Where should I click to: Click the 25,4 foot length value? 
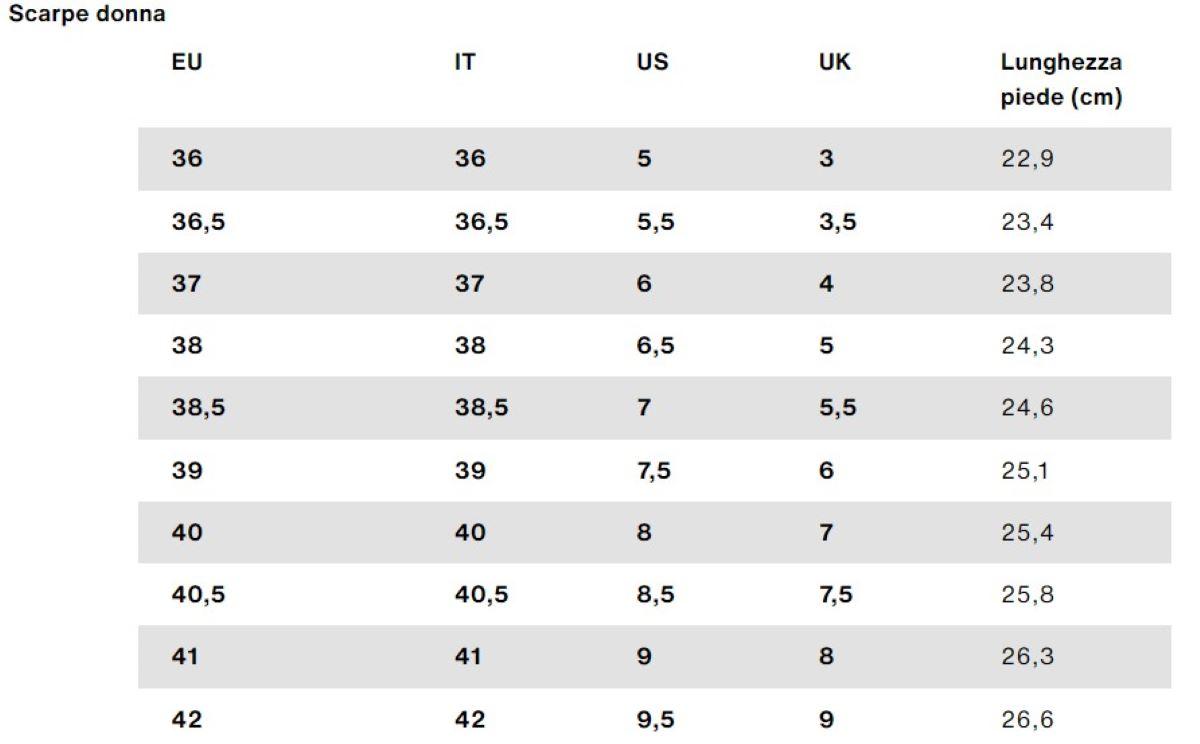(1027, 533)
